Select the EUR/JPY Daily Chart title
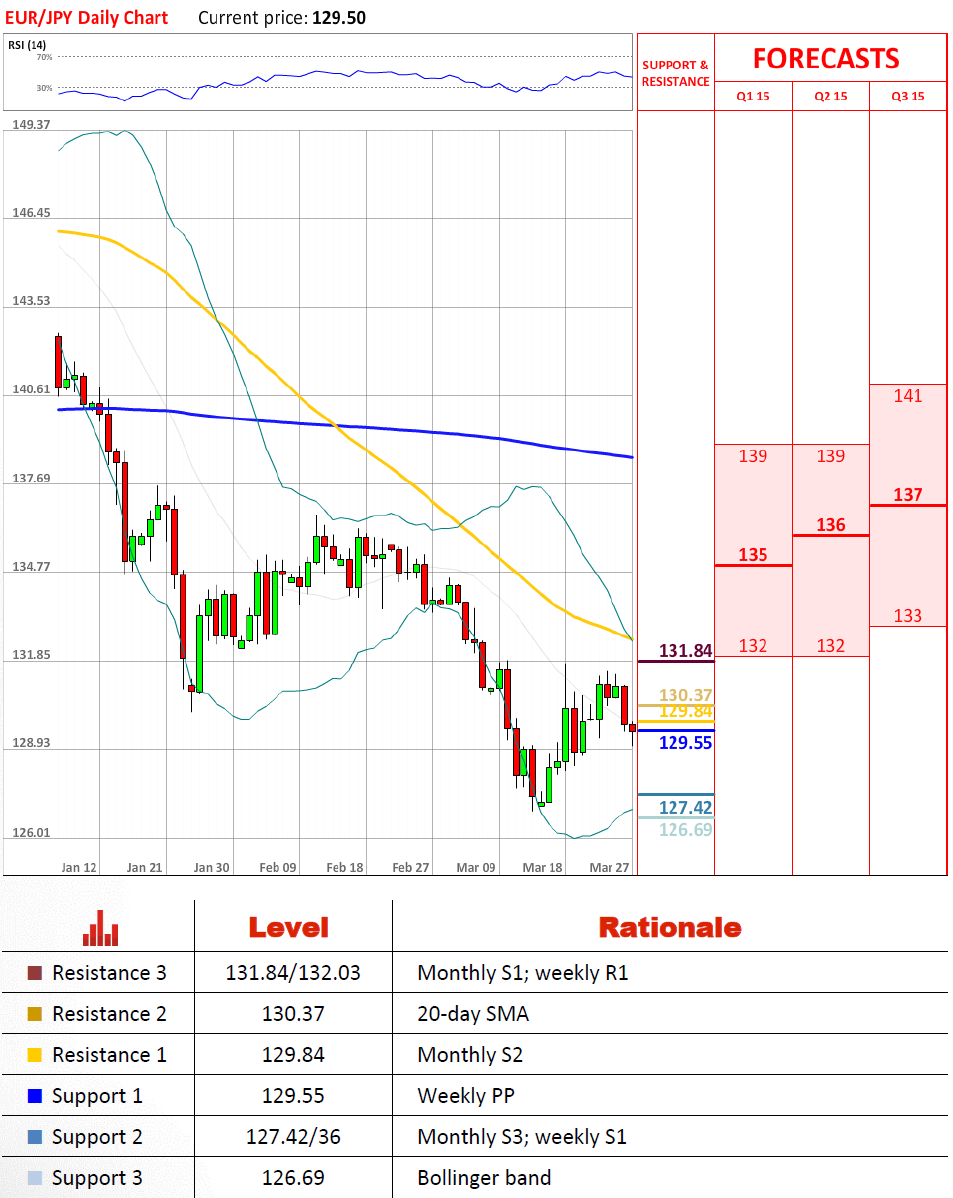Screen dimensions: 953x1198 coord(86,18)
